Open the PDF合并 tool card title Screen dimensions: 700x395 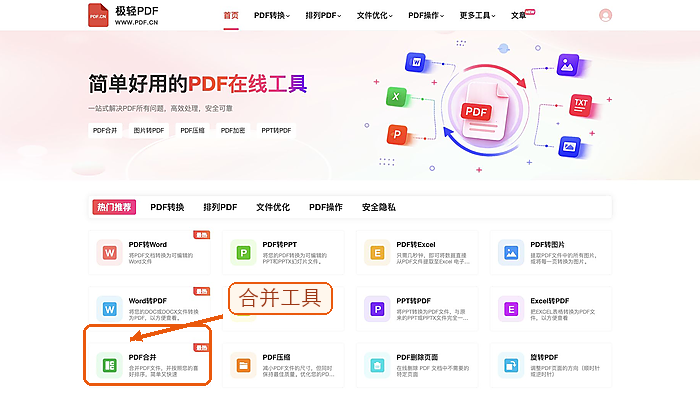click(x=142, y=357)
